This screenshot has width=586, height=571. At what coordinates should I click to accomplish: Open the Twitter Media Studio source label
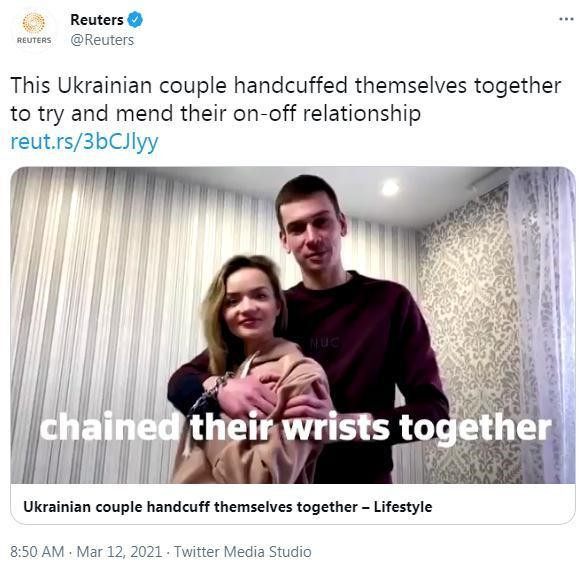(243, 552)
